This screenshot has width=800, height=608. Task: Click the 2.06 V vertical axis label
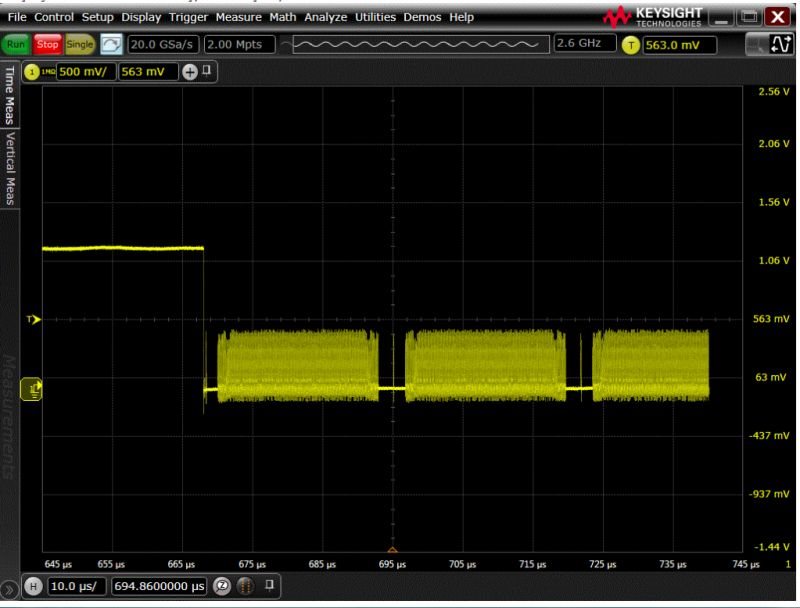pyautogui.click(x=773, y=144)
